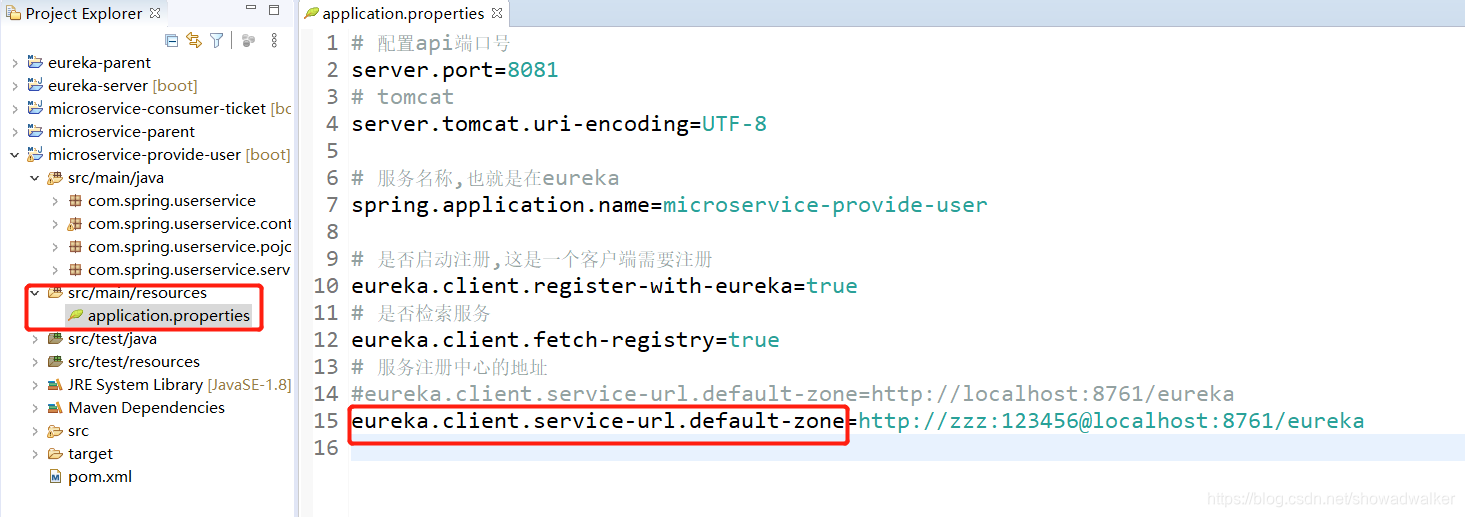
Task: Click the focus on active task icon
Action: (x=248, y=40)
